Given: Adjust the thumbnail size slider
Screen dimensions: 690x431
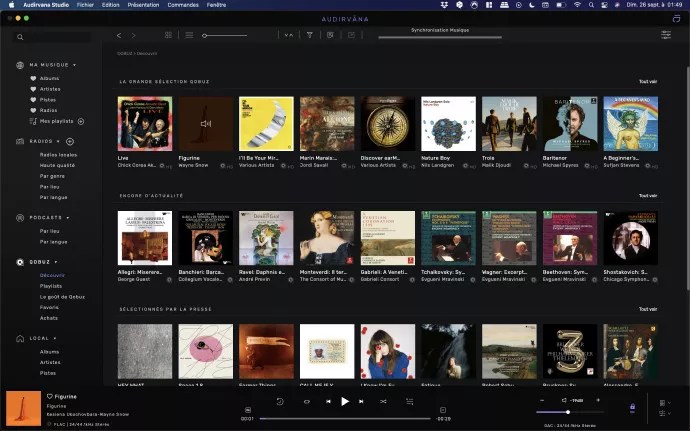Looking at the screenshot, I should pos(205,35).
